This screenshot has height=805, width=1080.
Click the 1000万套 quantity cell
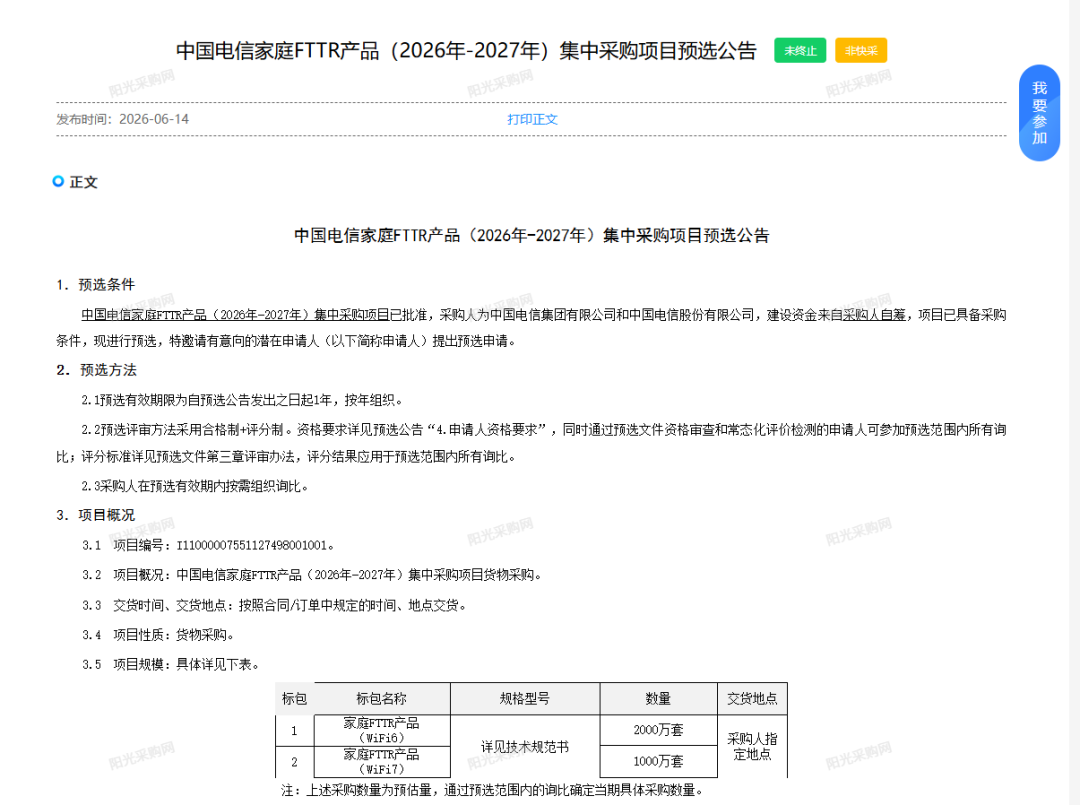tap(658, 762)
